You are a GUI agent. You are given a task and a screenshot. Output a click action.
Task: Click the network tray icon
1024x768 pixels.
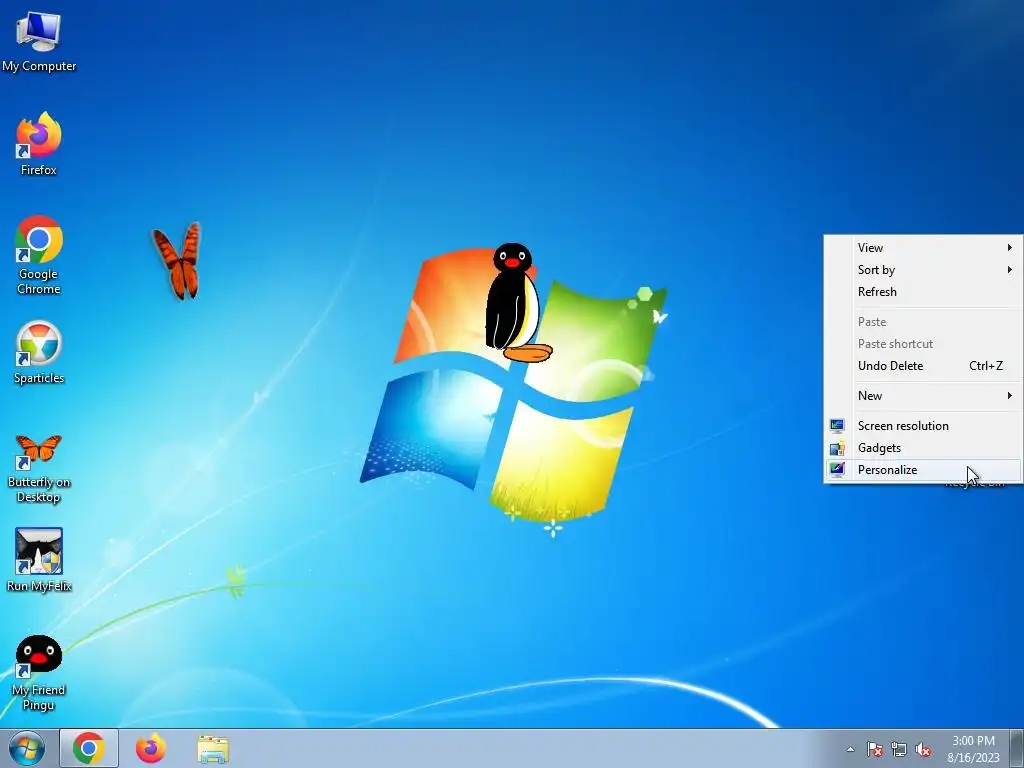pyautogui.click(x=899, y=749)
